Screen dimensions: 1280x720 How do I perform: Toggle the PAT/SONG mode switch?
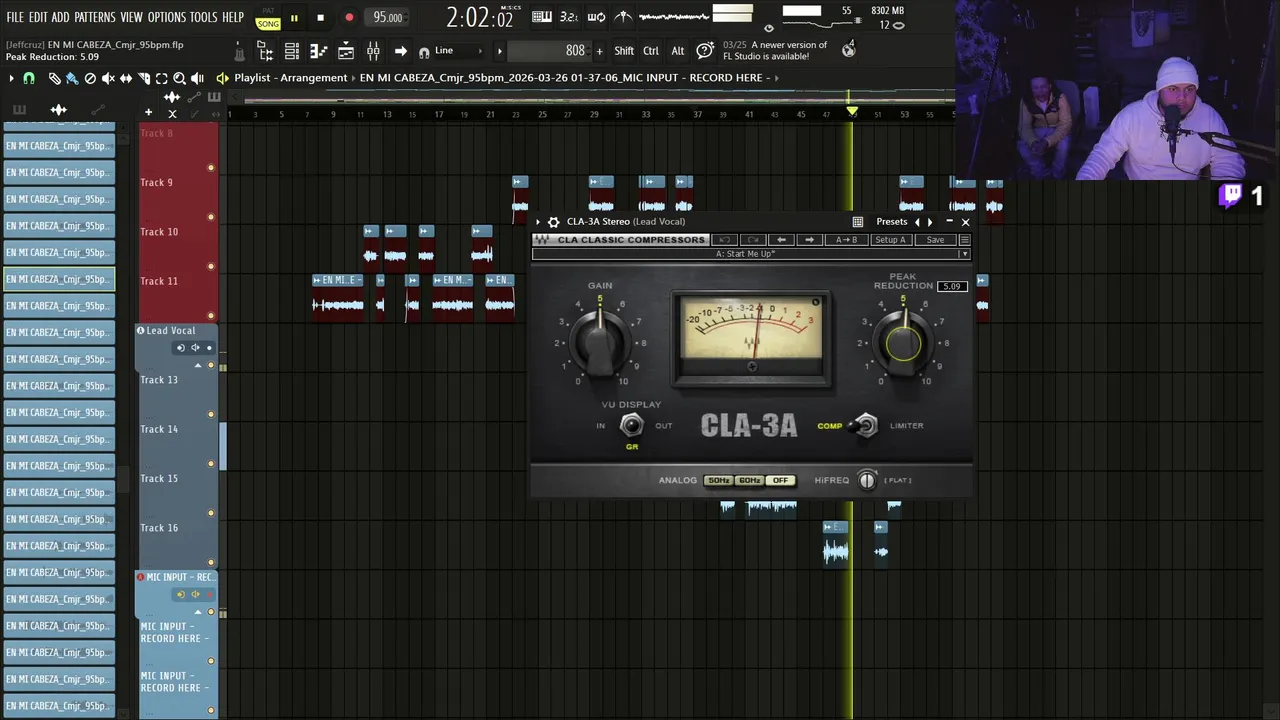pyautogui.click(x=268, y=20)
